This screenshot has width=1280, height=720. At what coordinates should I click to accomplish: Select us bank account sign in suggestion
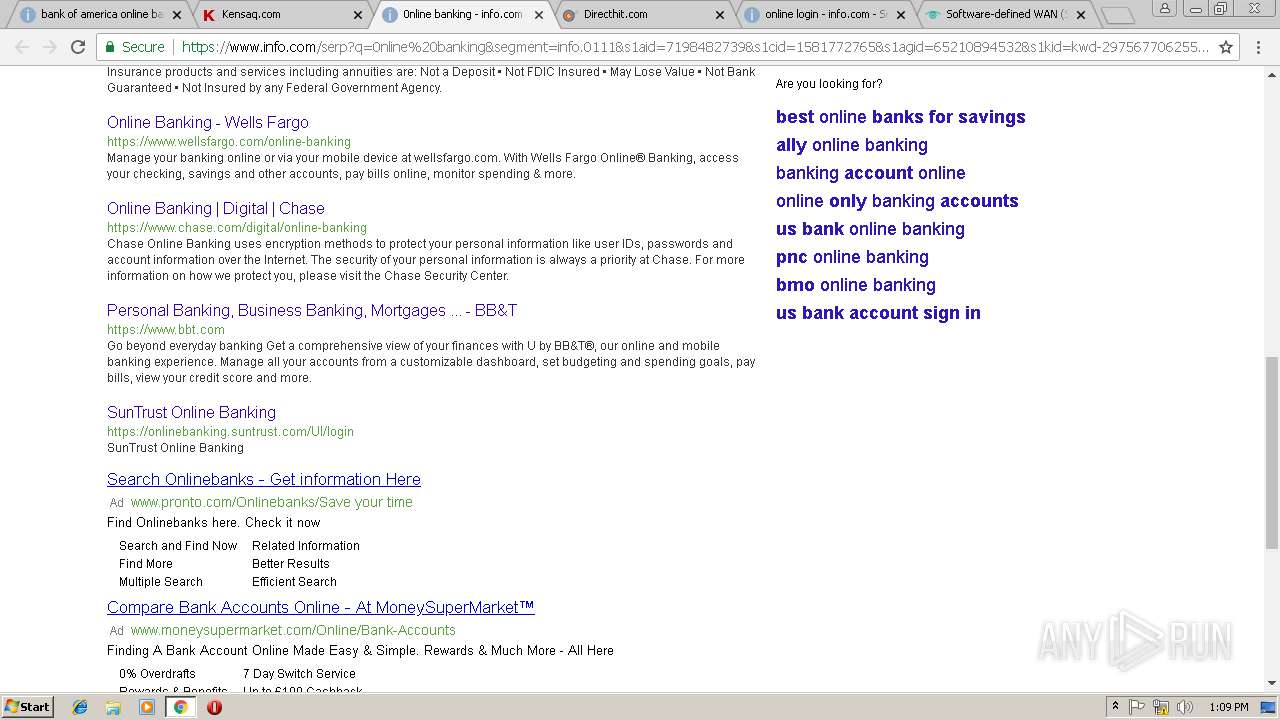click(x=878, y=313)
